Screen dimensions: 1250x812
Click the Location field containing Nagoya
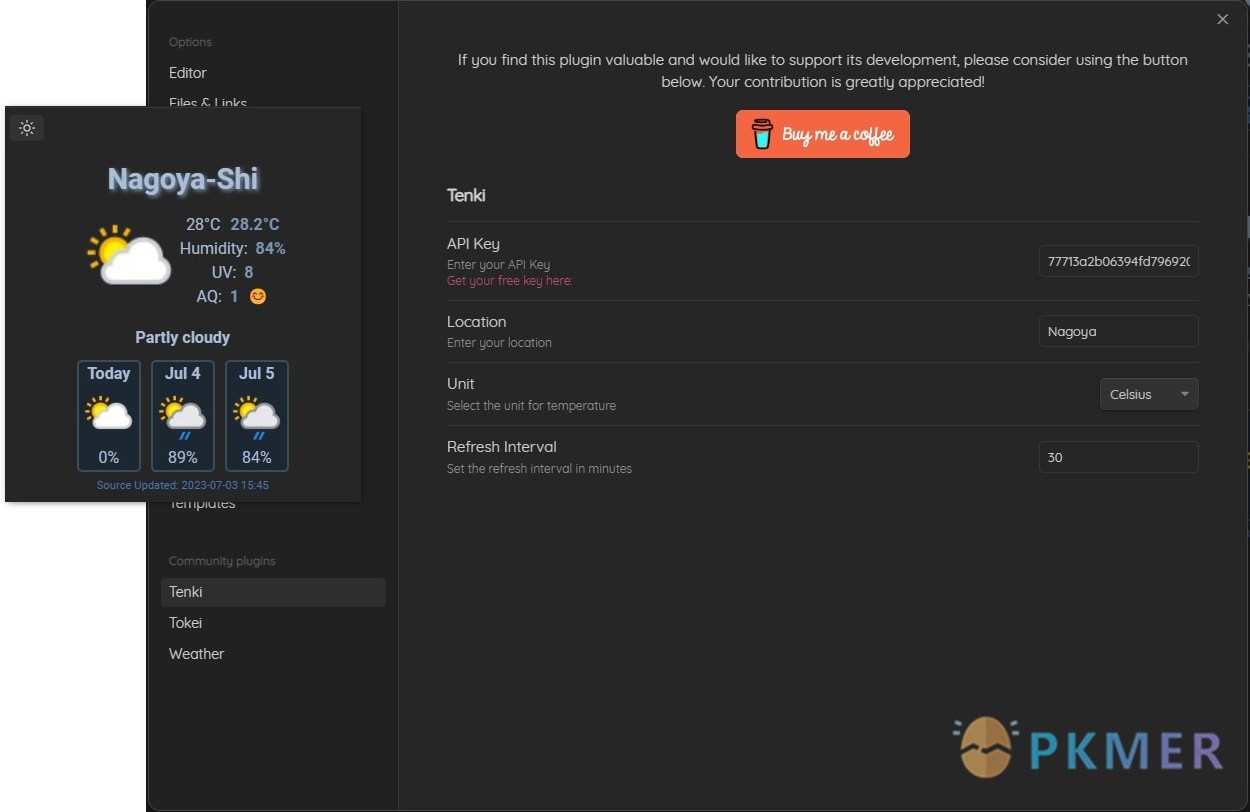click(x=1119, y=331)
